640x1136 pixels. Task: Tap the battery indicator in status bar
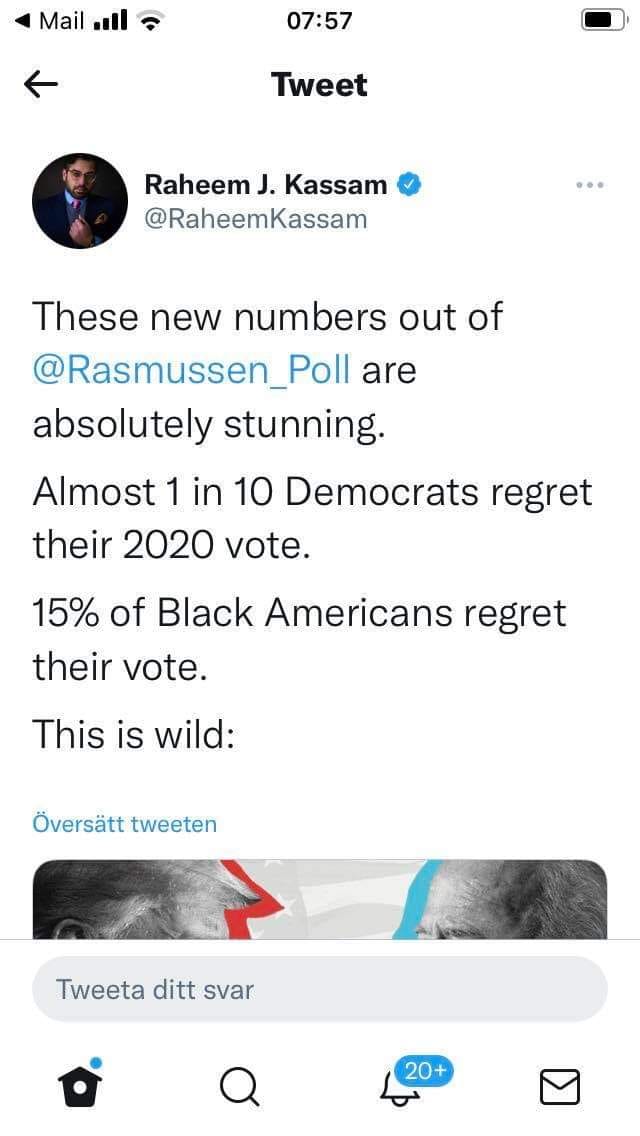click(x=599, y=21)
